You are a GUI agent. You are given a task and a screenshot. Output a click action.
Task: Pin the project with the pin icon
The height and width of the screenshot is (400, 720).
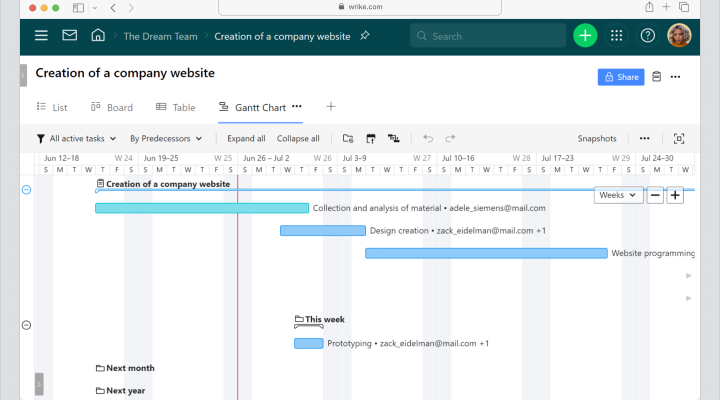(365, 36)
